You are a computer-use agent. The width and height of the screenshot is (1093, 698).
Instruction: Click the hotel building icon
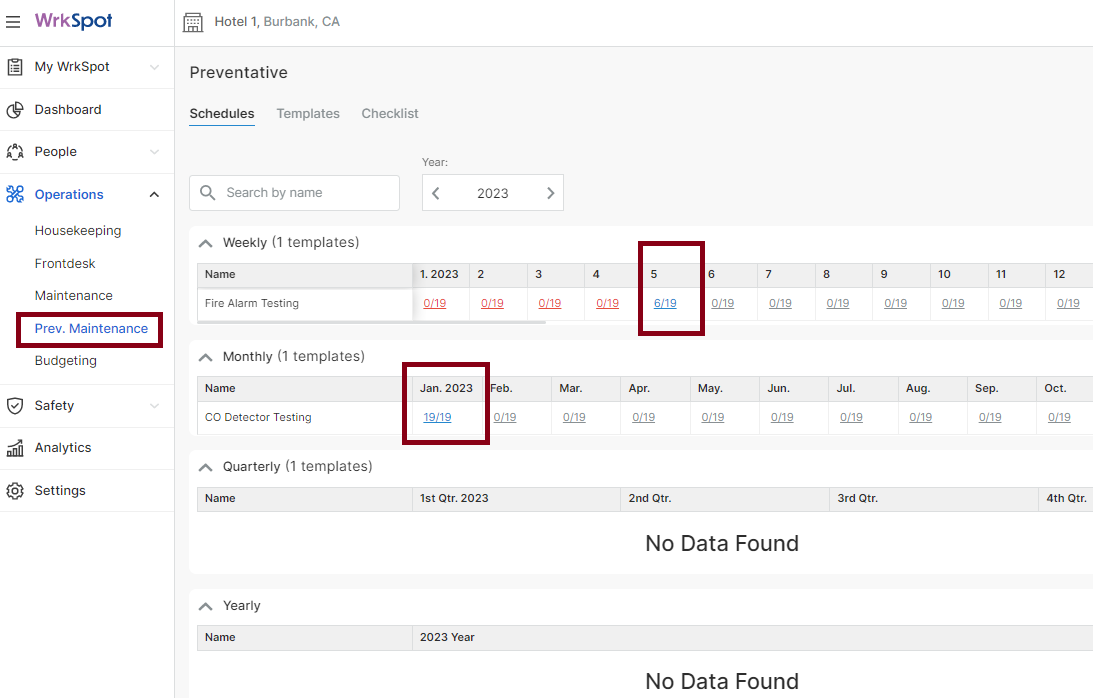193,21
